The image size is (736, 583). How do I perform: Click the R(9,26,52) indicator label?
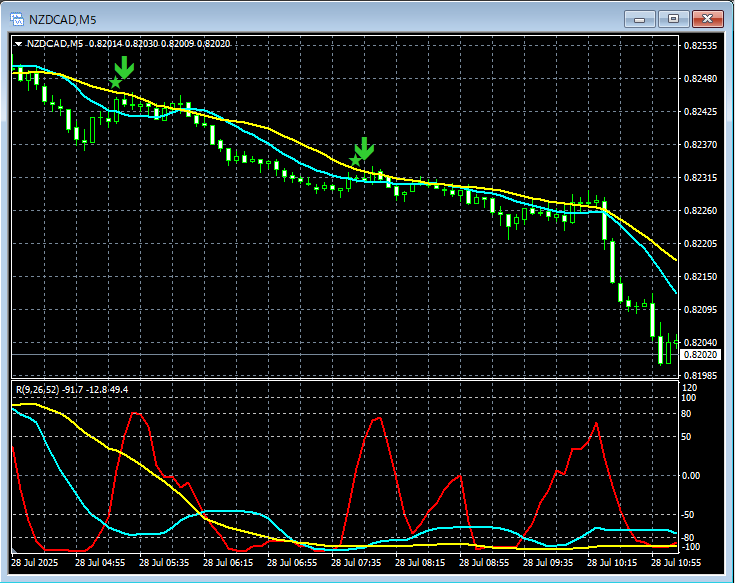click(37, 389)
